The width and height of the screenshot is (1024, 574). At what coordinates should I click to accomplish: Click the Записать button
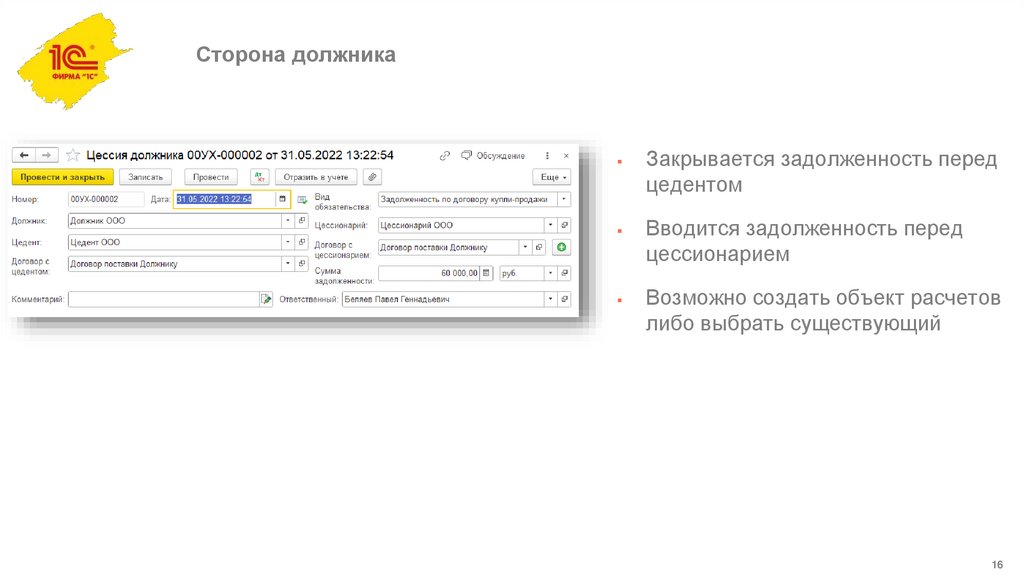(145, 177)
